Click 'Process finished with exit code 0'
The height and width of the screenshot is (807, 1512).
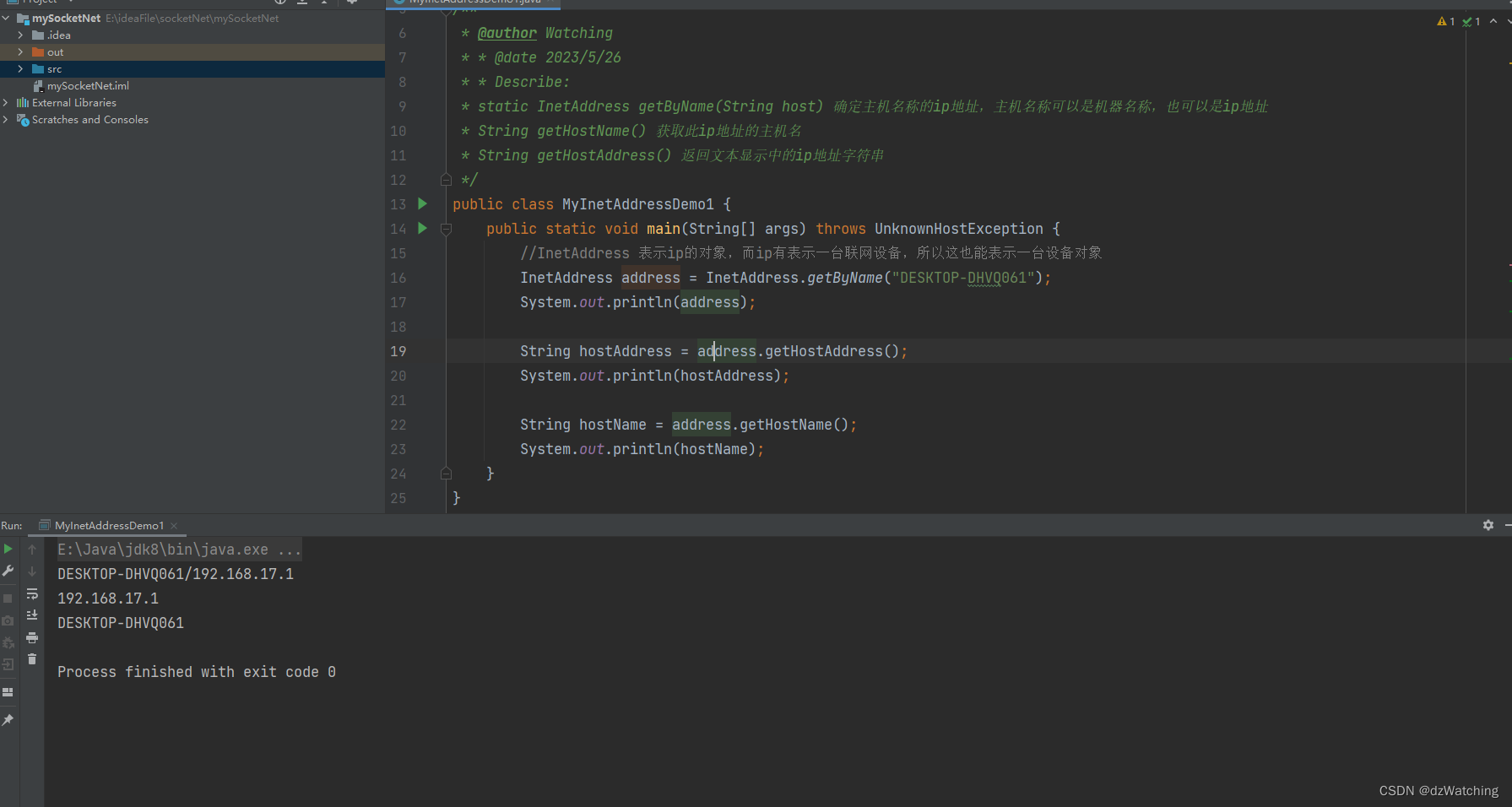[x=197, y=672]
